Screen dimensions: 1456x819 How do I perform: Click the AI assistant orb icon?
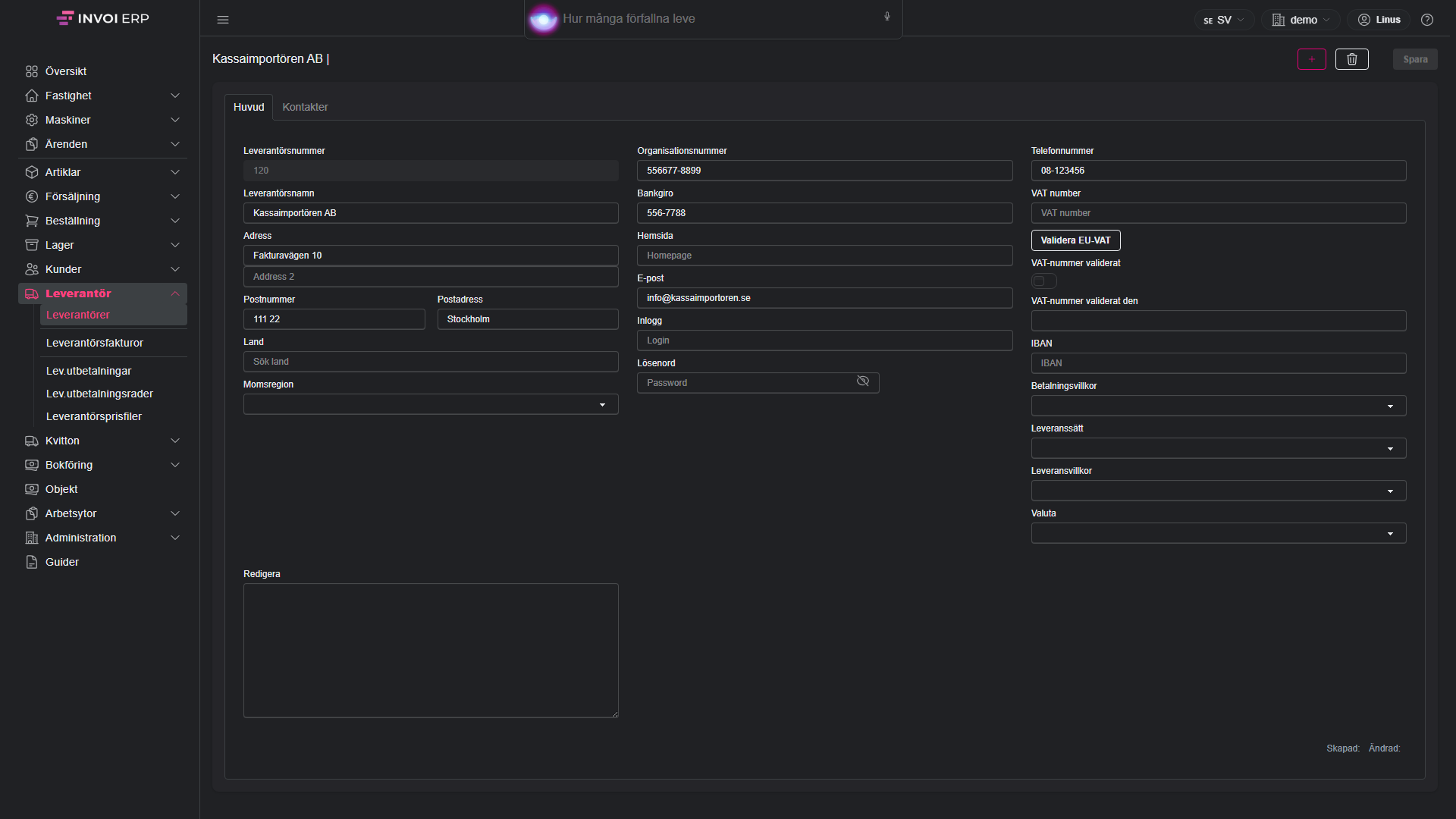(543, 19)
